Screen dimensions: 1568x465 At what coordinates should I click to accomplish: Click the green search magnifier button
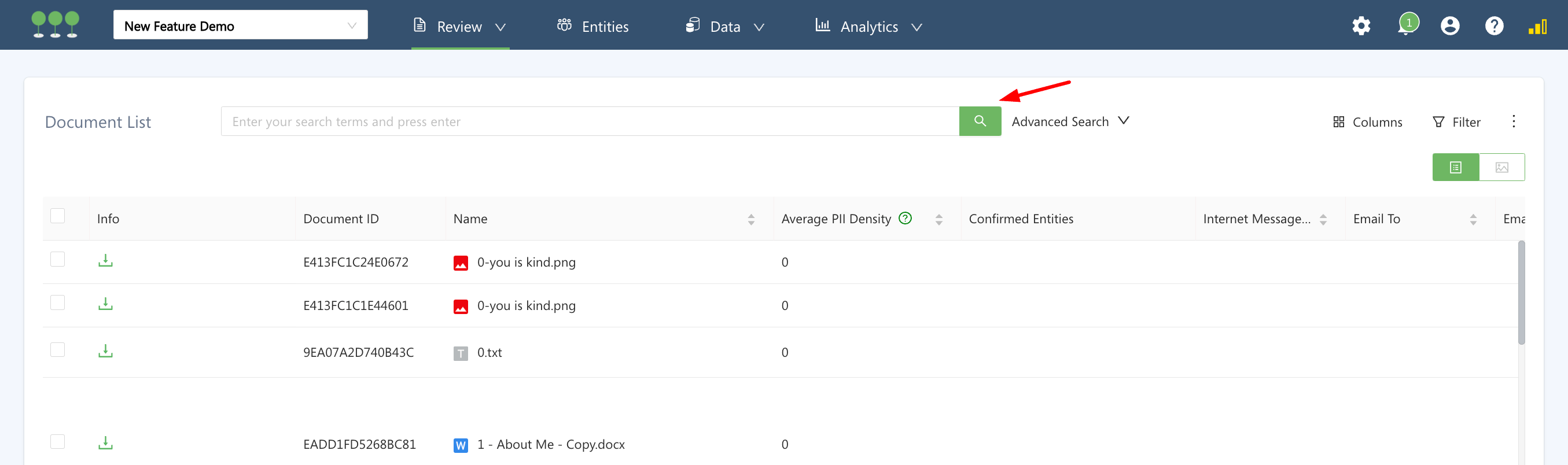coord(980,121)
